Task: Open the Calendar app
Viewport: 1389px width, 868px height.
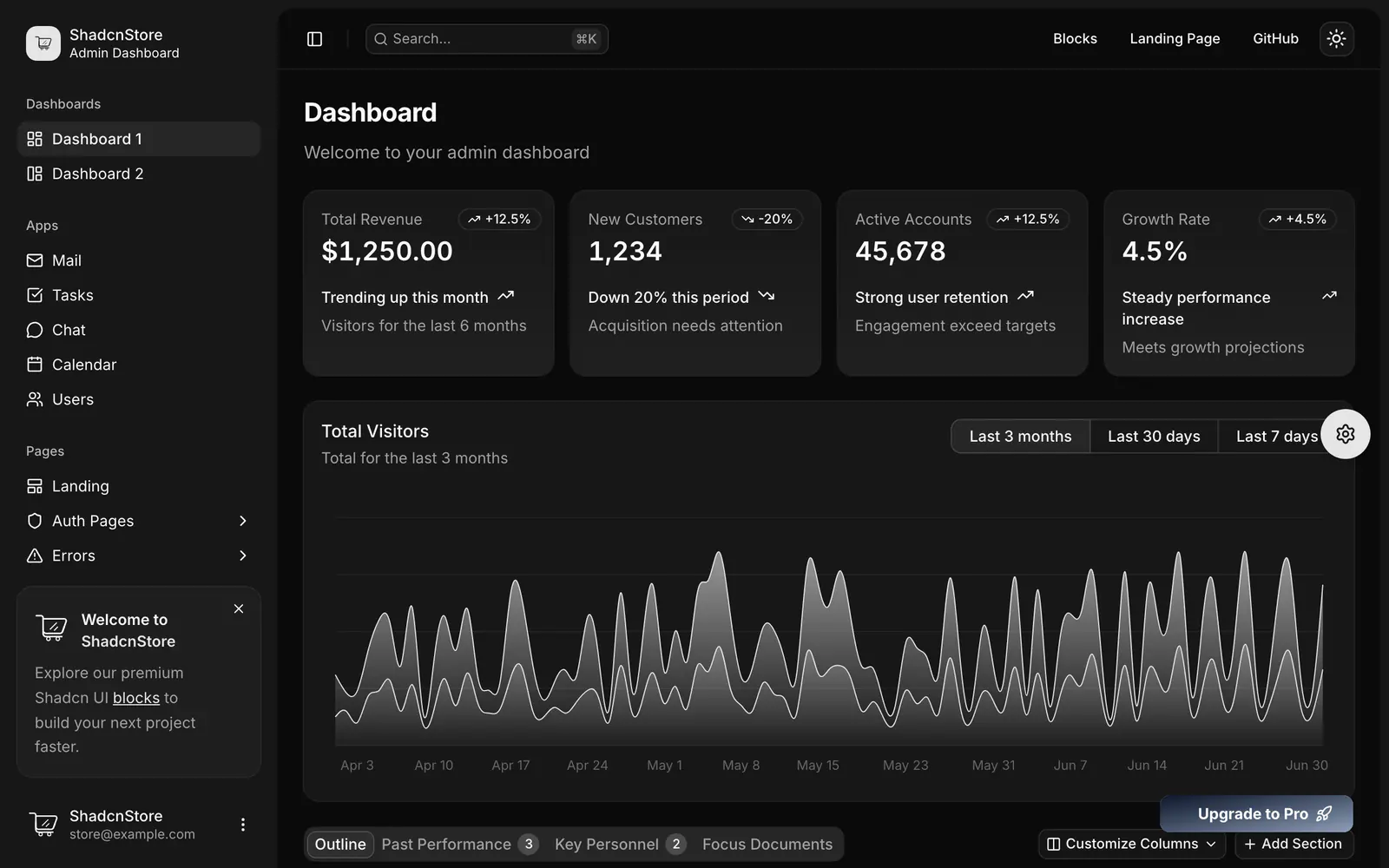Action: point(139,365)
